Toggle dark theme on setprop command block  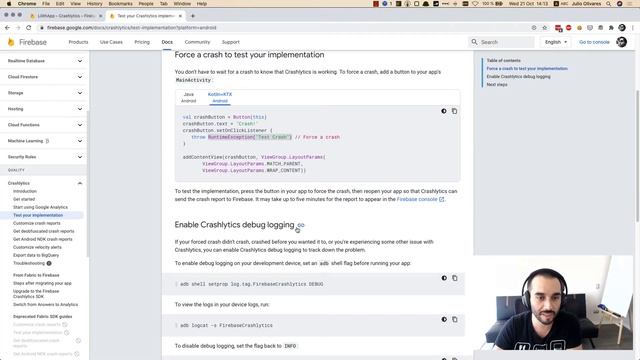pos(444,278)
